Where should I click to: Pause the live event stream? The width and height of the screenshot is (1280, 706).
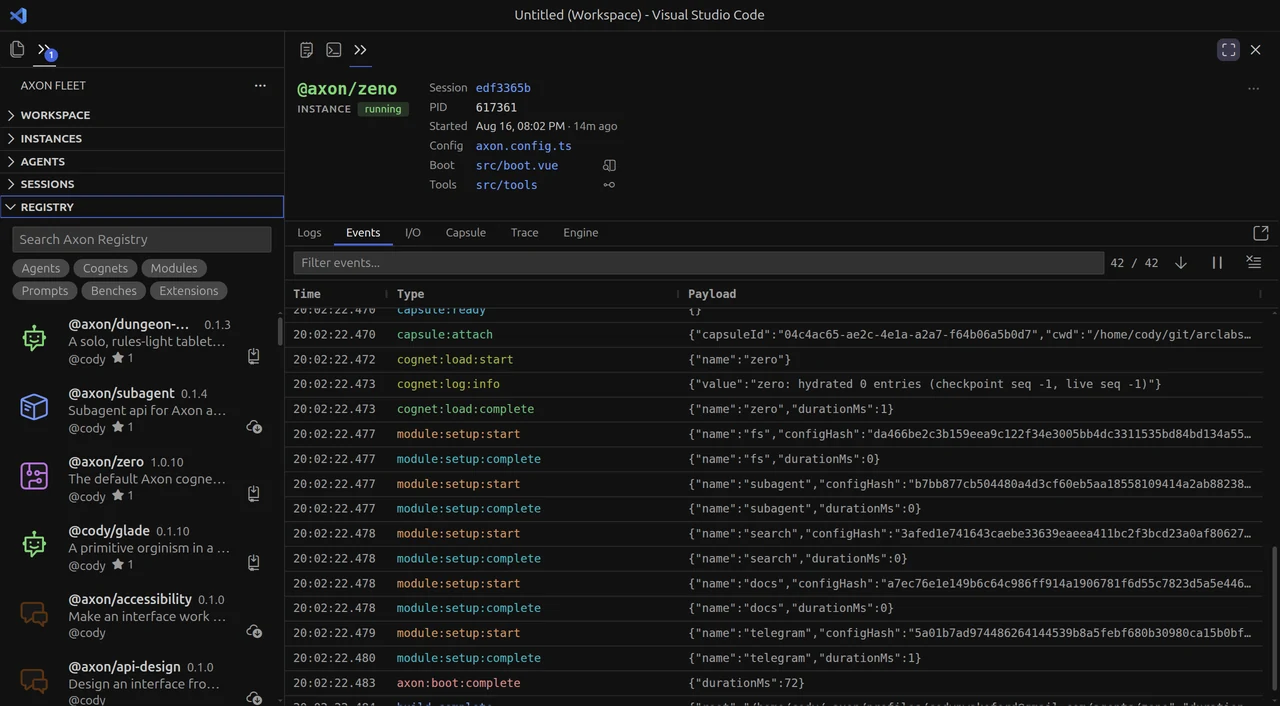[1217, 262]
